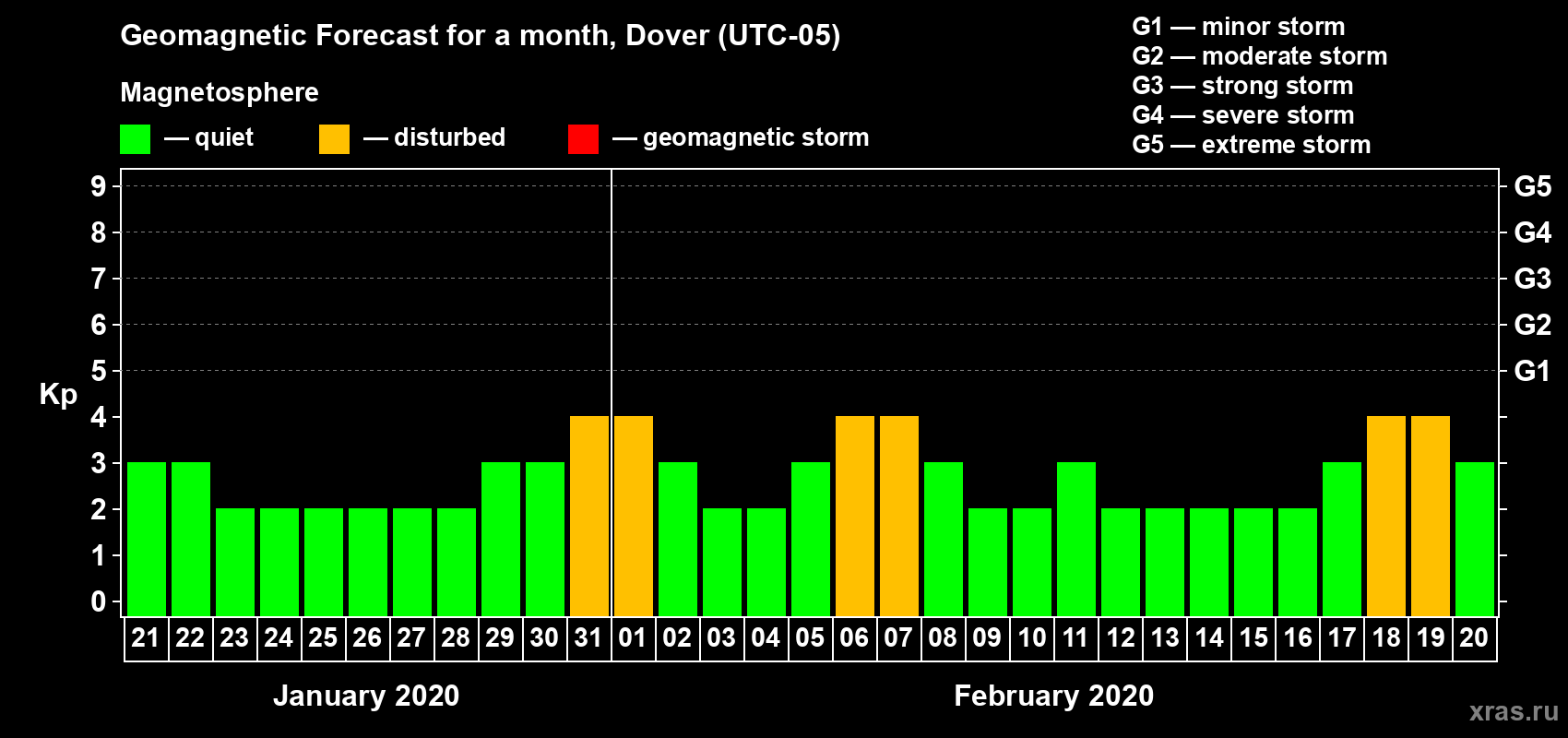Select the February 01 orange bar

(634, 516)
